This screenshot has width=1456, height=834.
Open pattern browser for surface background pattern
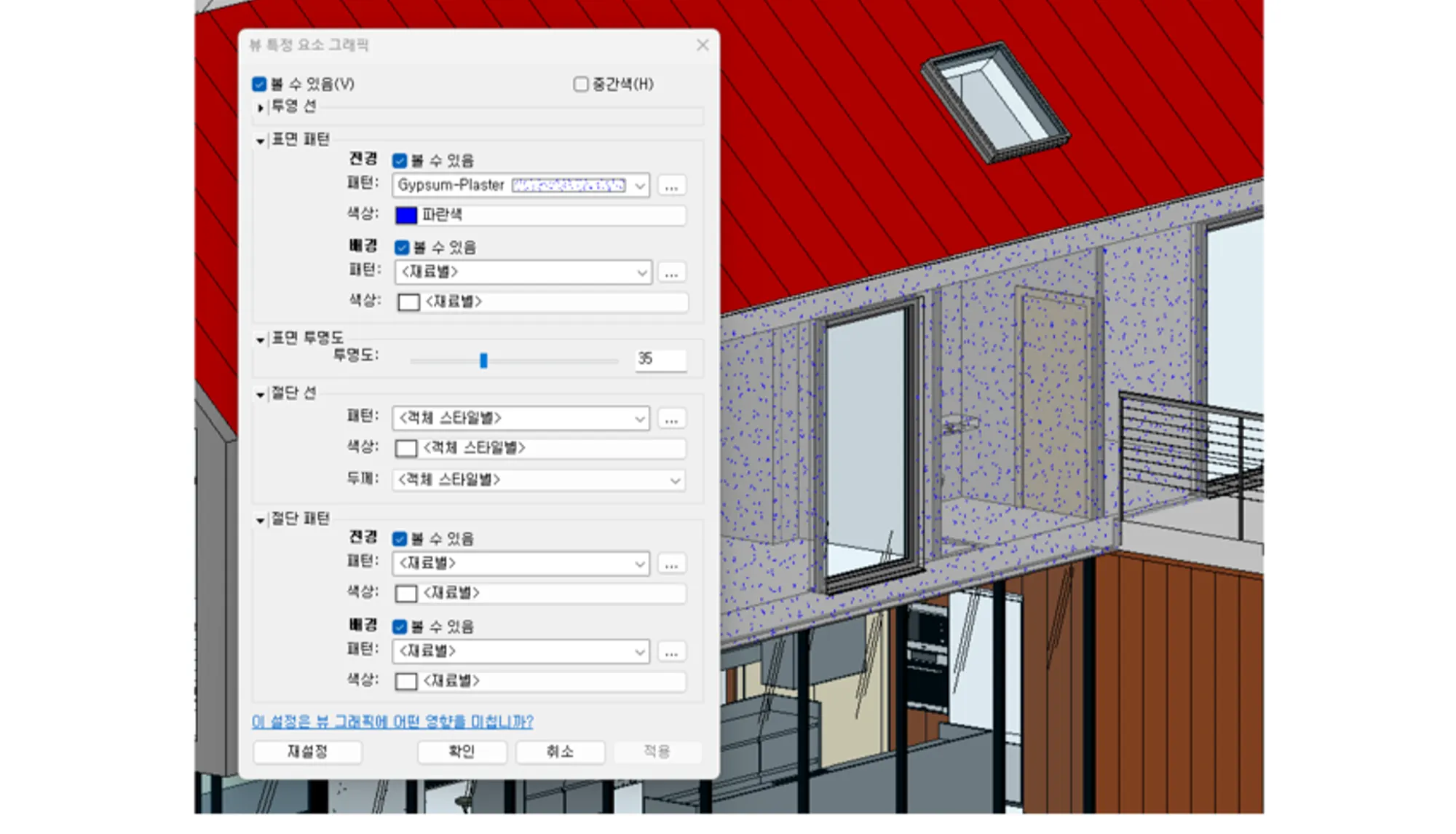pyautogui.click(x=670, y=274)
